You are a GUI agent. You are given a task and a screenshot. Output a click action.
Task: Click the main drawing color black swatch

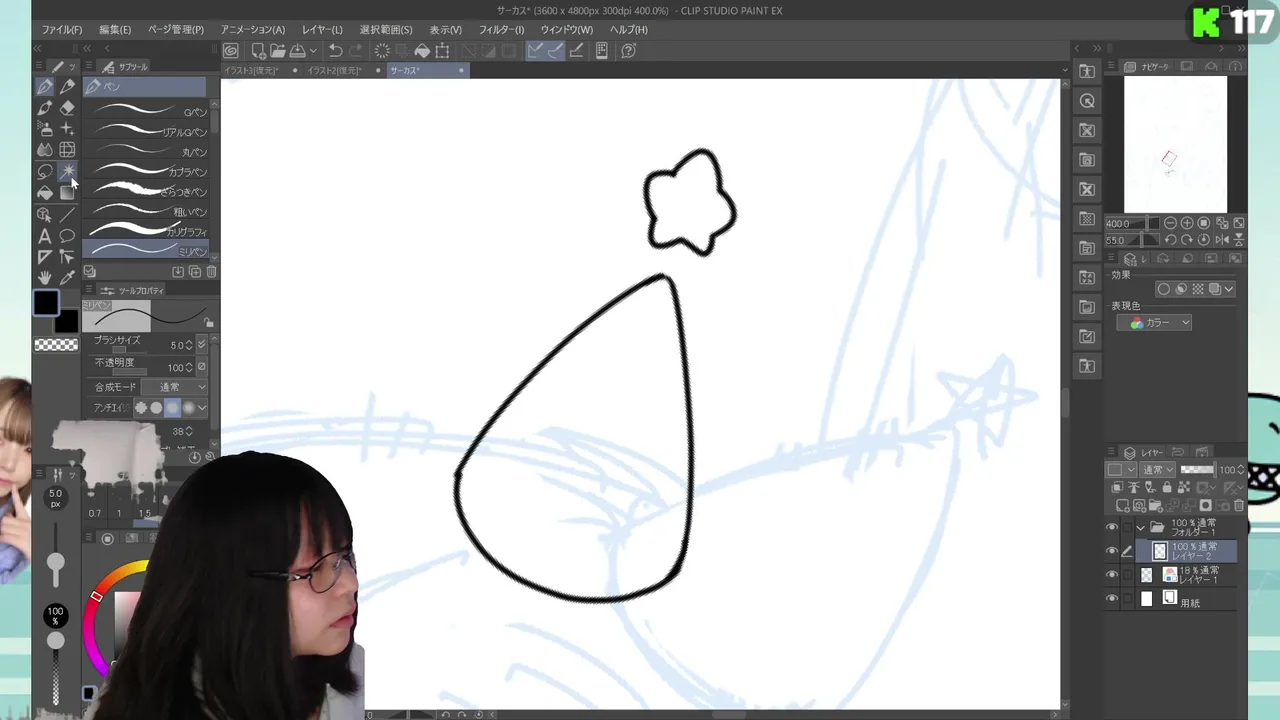pos(46,303)
